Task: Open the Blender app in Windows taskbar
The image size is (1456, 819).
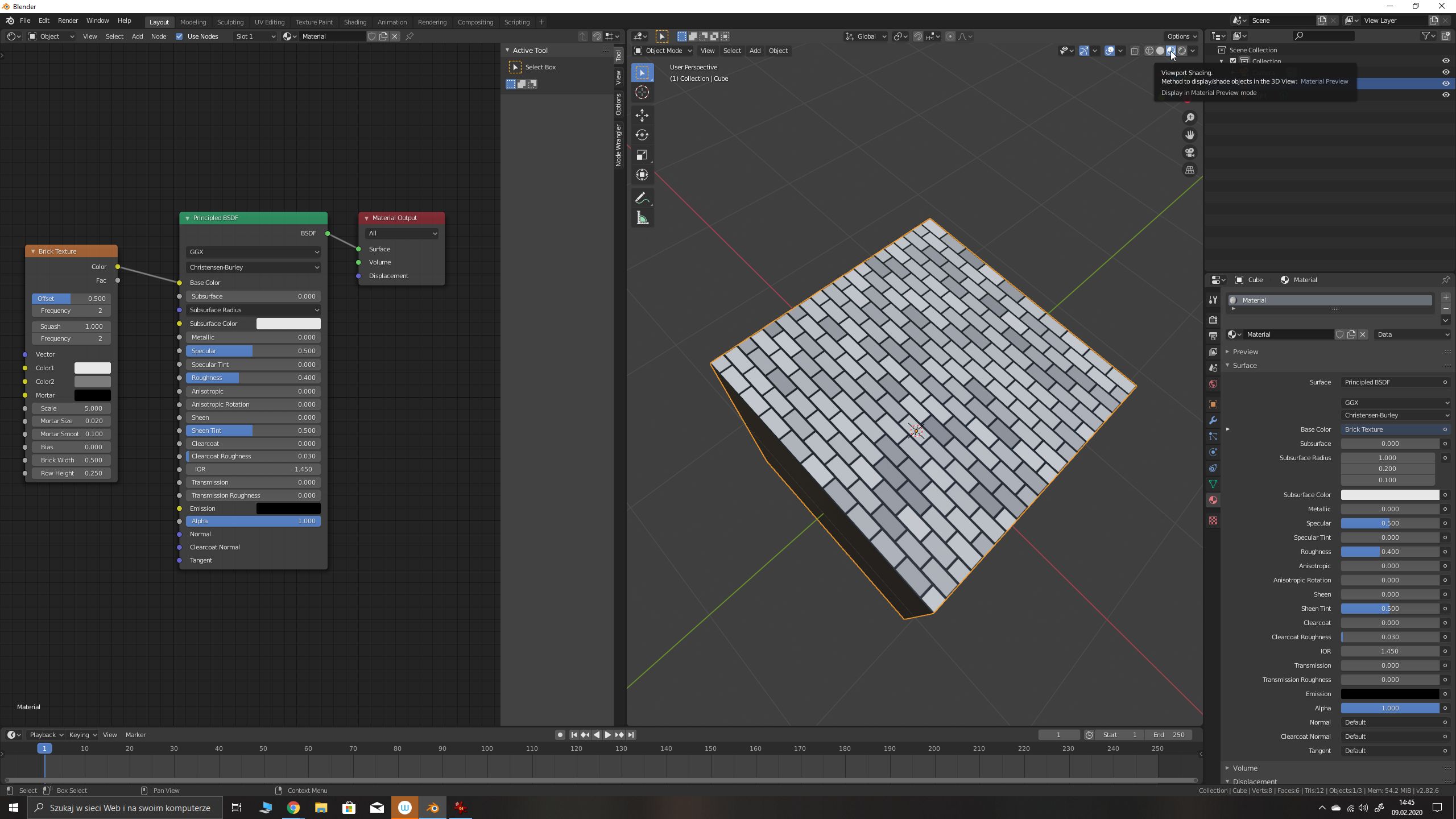Action: coord(433,808)
